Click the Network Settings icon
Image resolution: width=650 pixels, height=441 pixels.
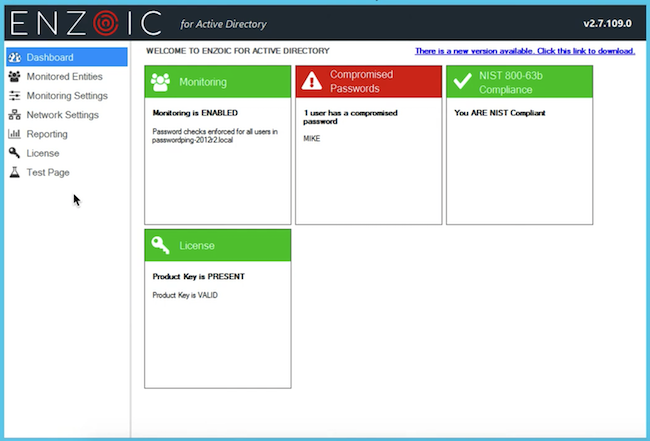coord(14,115)
